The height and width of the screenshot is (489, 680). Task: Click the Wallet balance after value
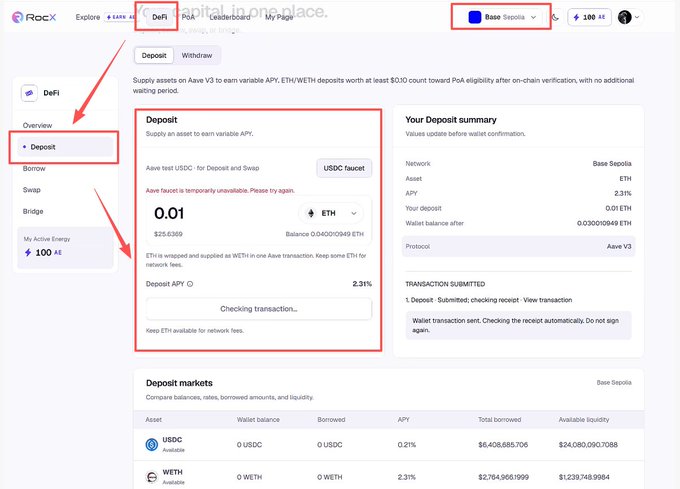pyautogui.click(x=604, y=223)
